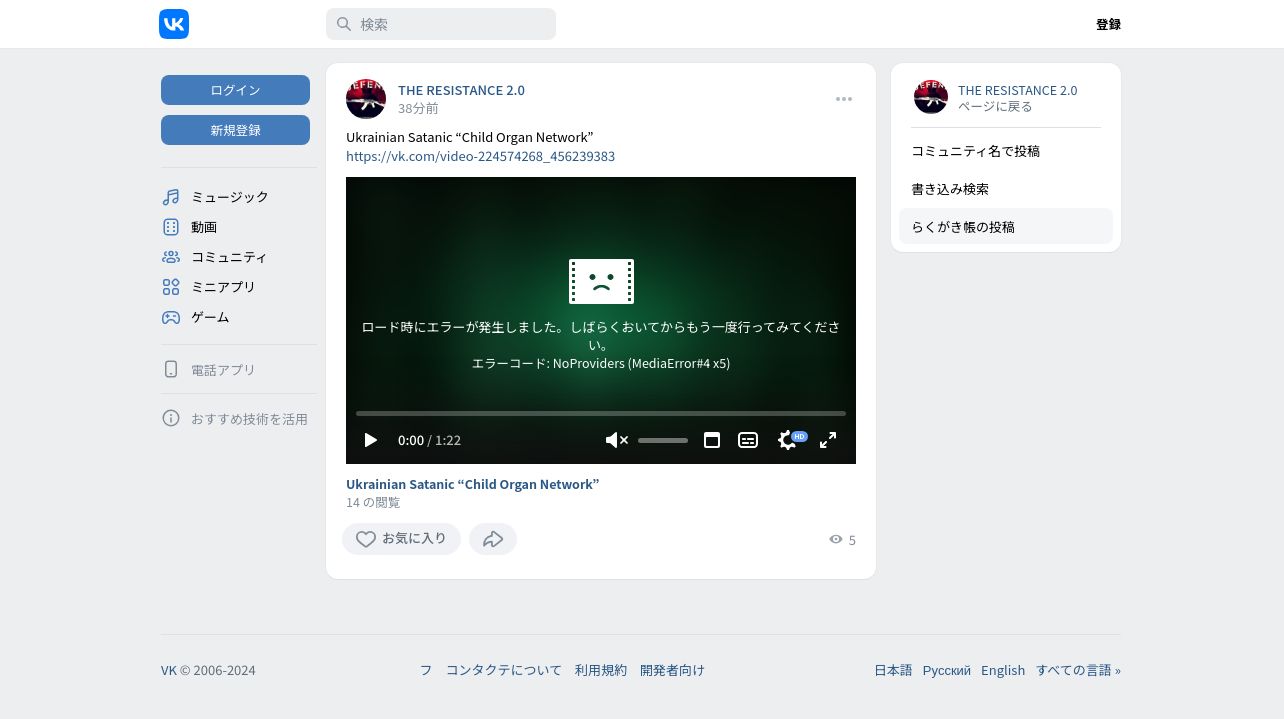The width and height of the screenshot is (1284, 719).
Task: Share the post with arrow button
Action: (x=493, y=539)
